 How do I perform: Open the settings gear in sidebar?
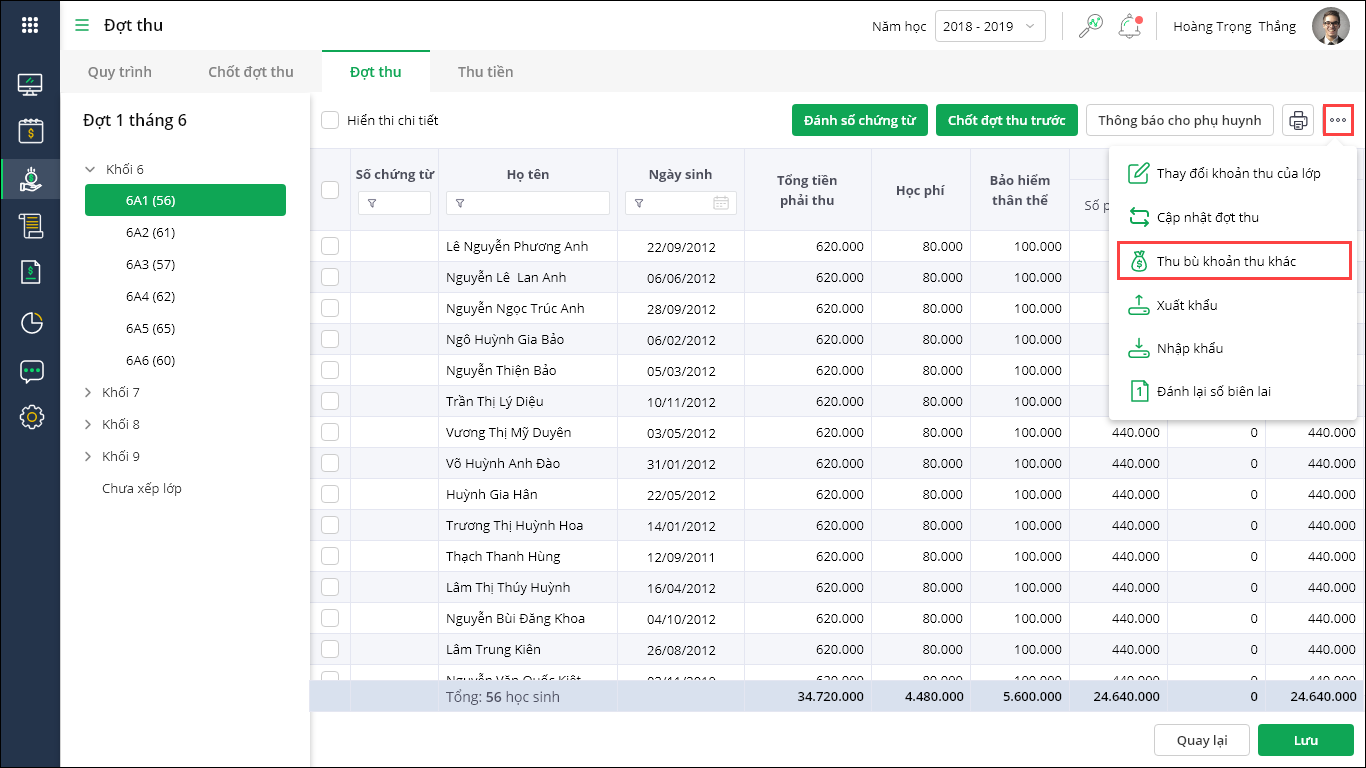[31, 417]
